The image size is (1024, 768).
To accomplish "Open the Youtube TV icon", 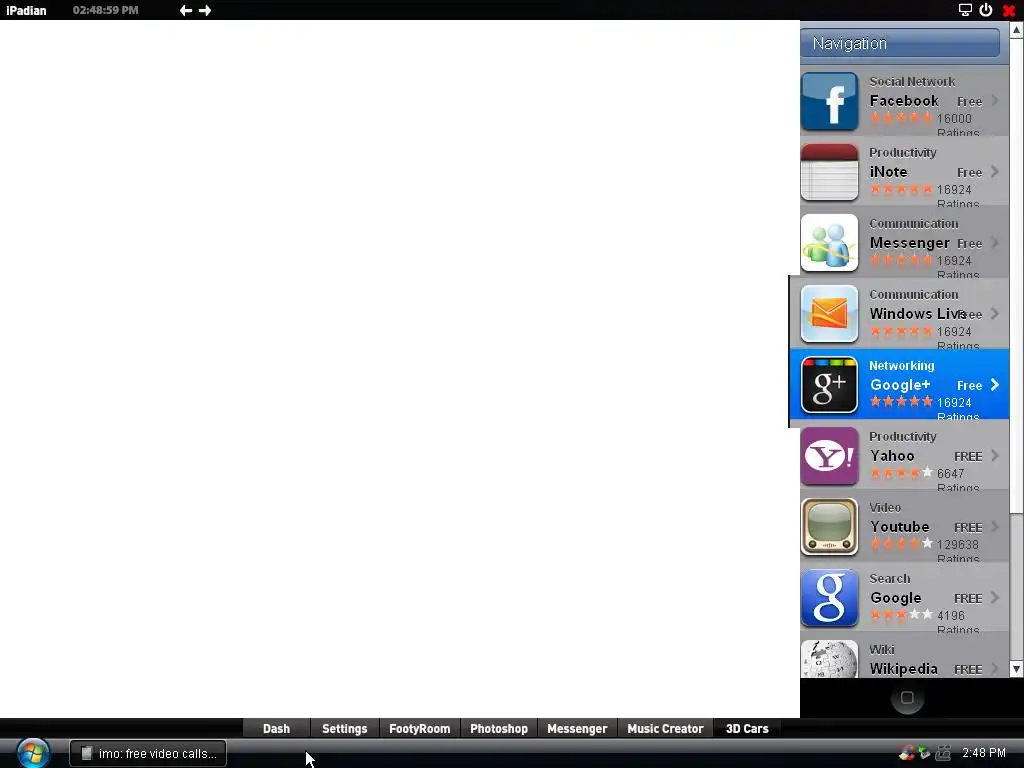I will click(829, 527).
